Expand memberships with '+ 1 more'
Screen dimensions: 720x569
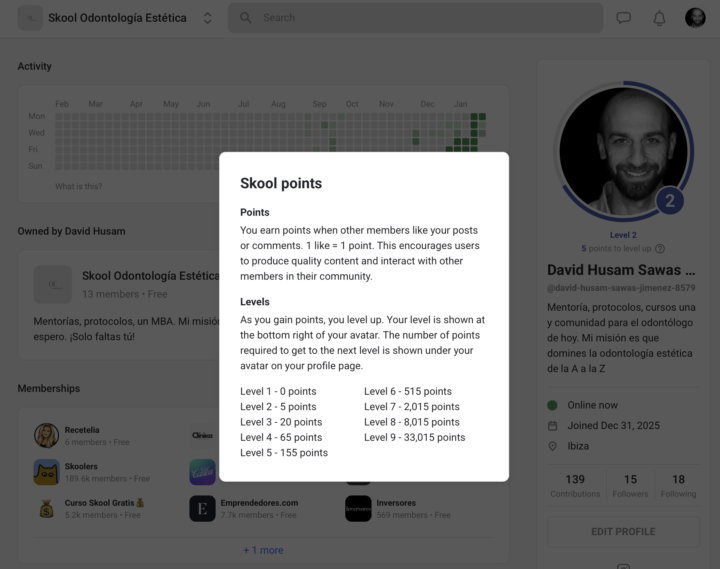point(263,550)
